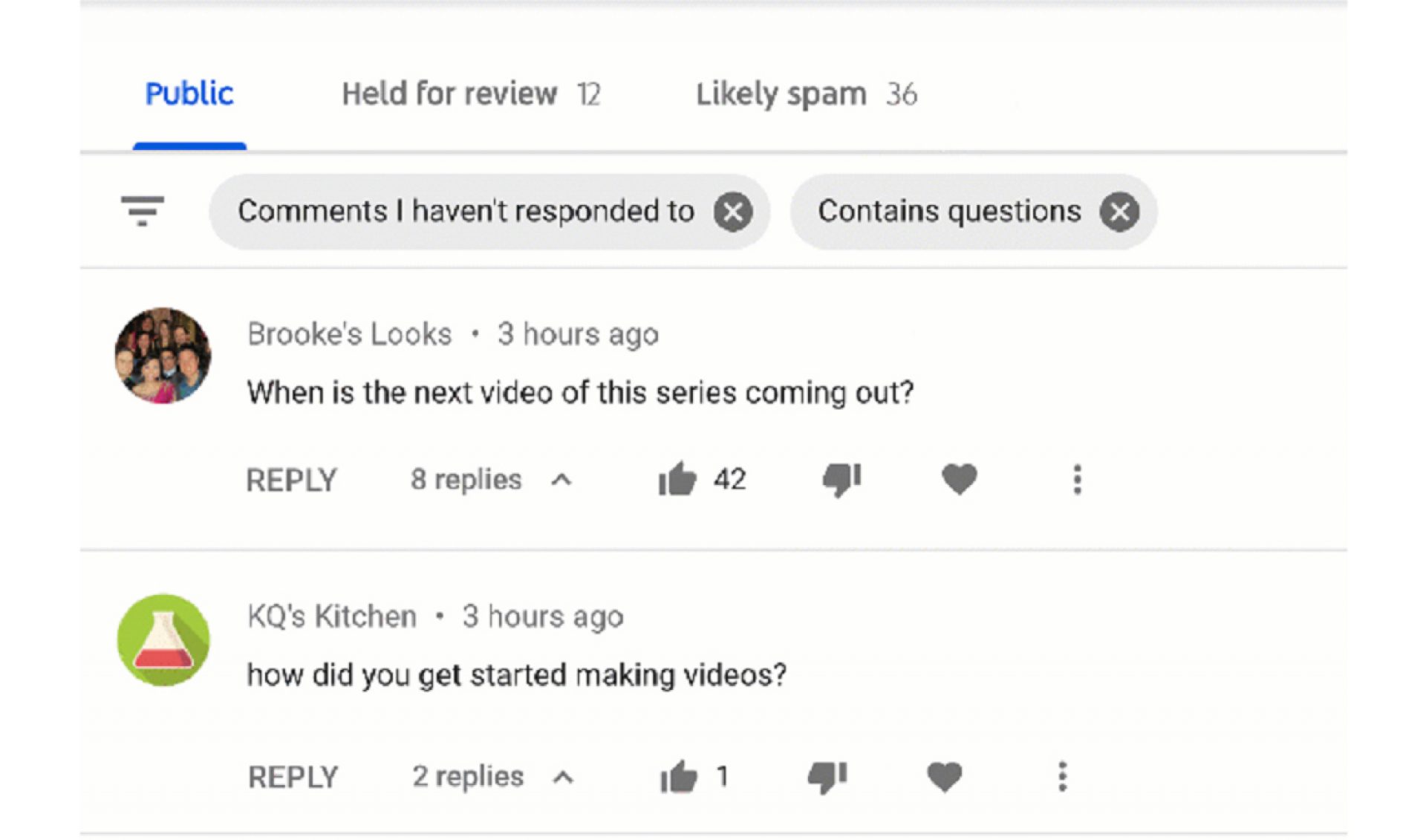Heart KQ's Kitchen comment
The width and height of the screenshot is (1426, 840).
[944, 776]
